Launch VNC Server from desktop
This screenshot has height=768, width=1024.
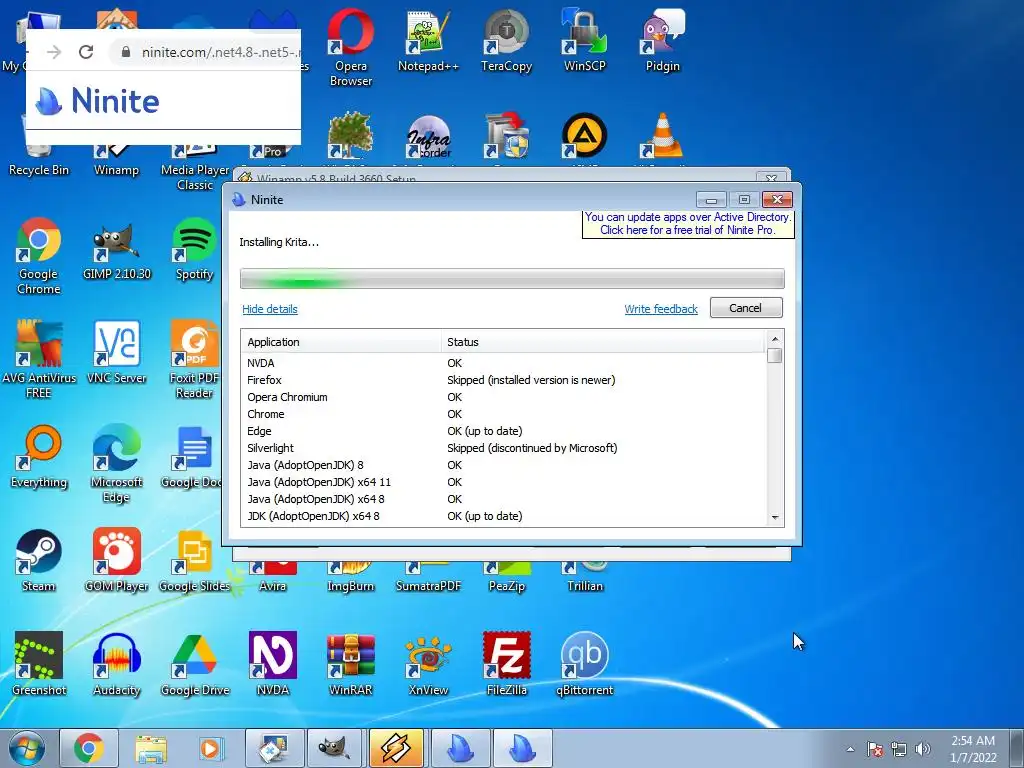pyautogui.click(x=117, y=353)
